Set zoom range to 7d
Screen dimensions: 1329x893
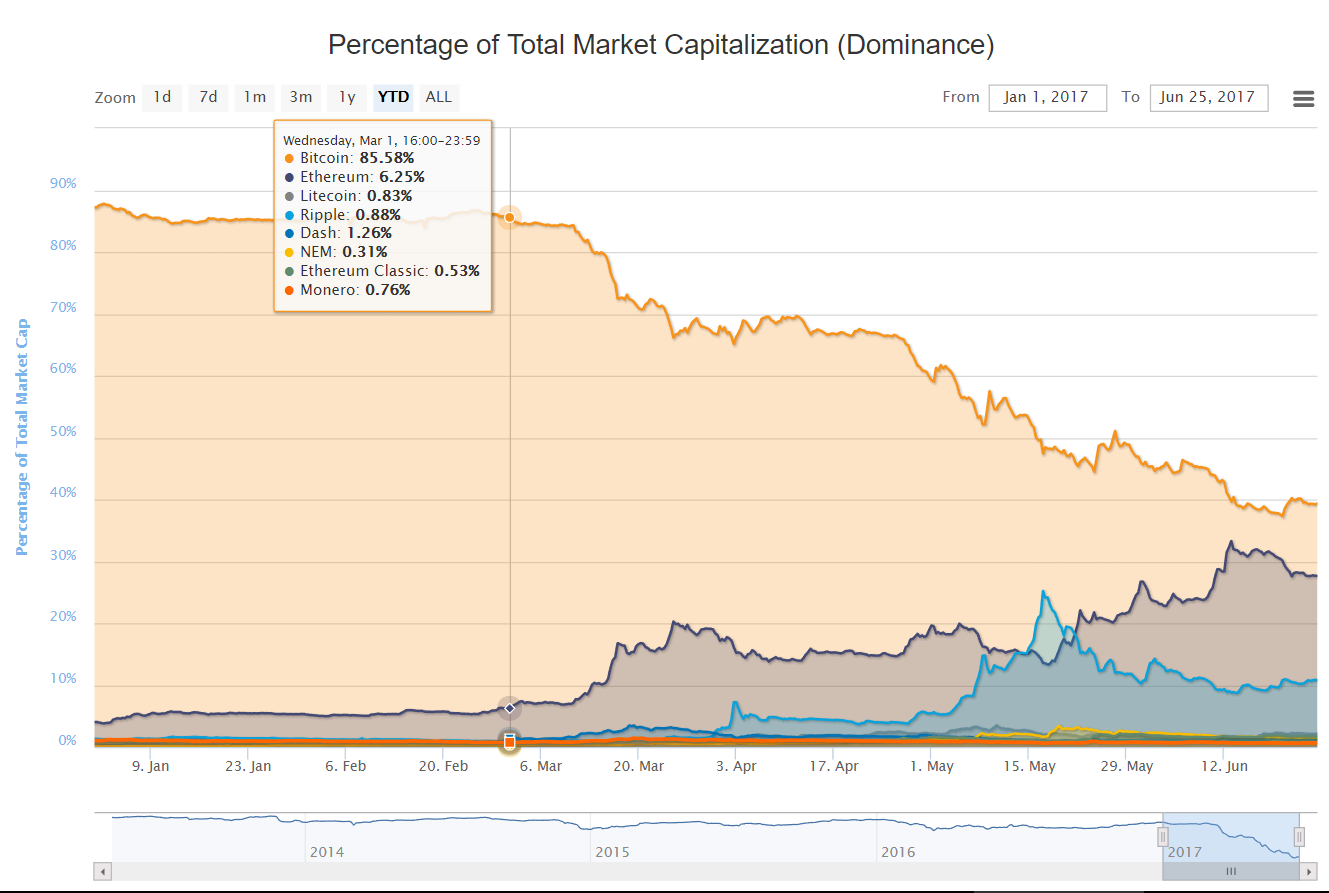(x=208, y=97)
